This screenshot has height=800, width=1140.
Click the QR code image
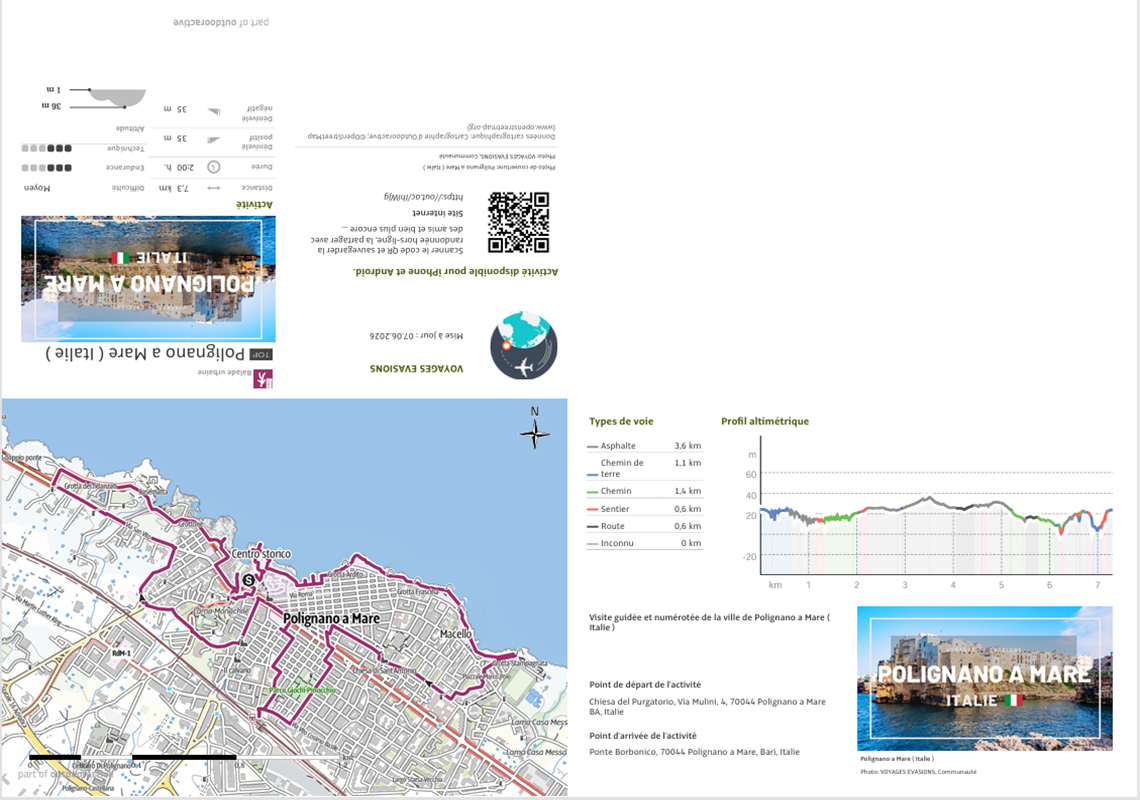click(x=518, y=223)
